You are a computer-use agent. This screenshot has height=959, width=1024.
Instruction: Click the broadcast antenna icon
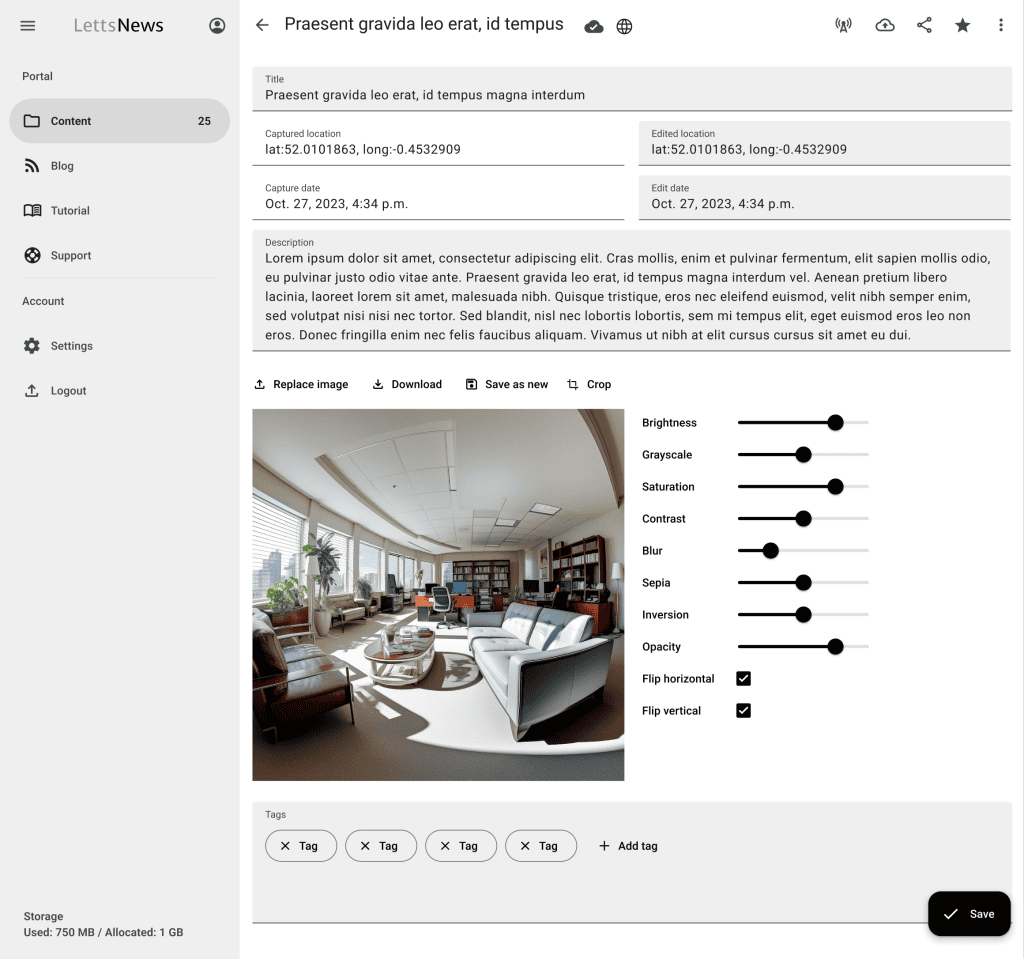843,26
